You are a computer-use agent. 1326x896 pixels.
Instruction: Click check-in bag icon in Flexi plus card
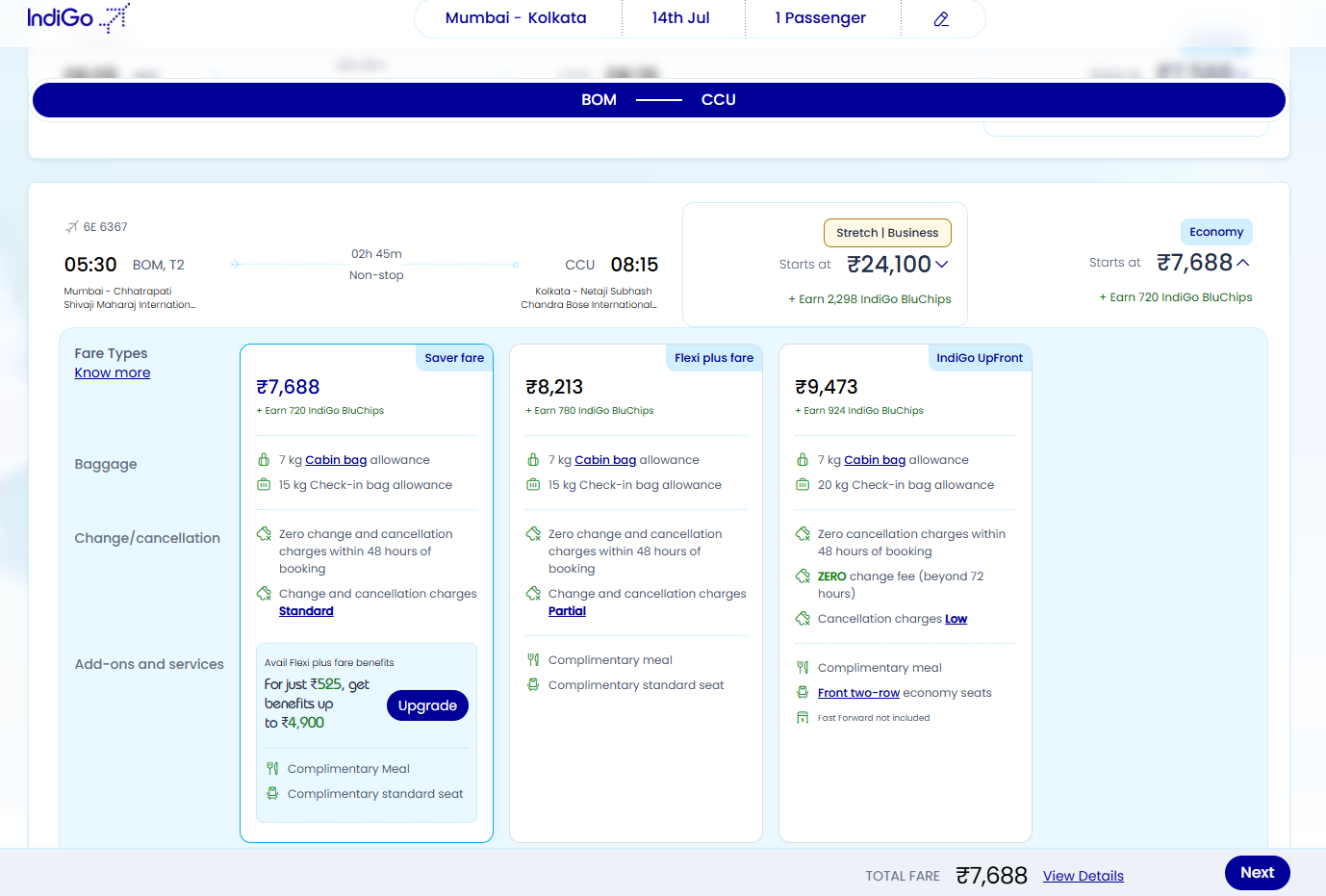point(533,485)
